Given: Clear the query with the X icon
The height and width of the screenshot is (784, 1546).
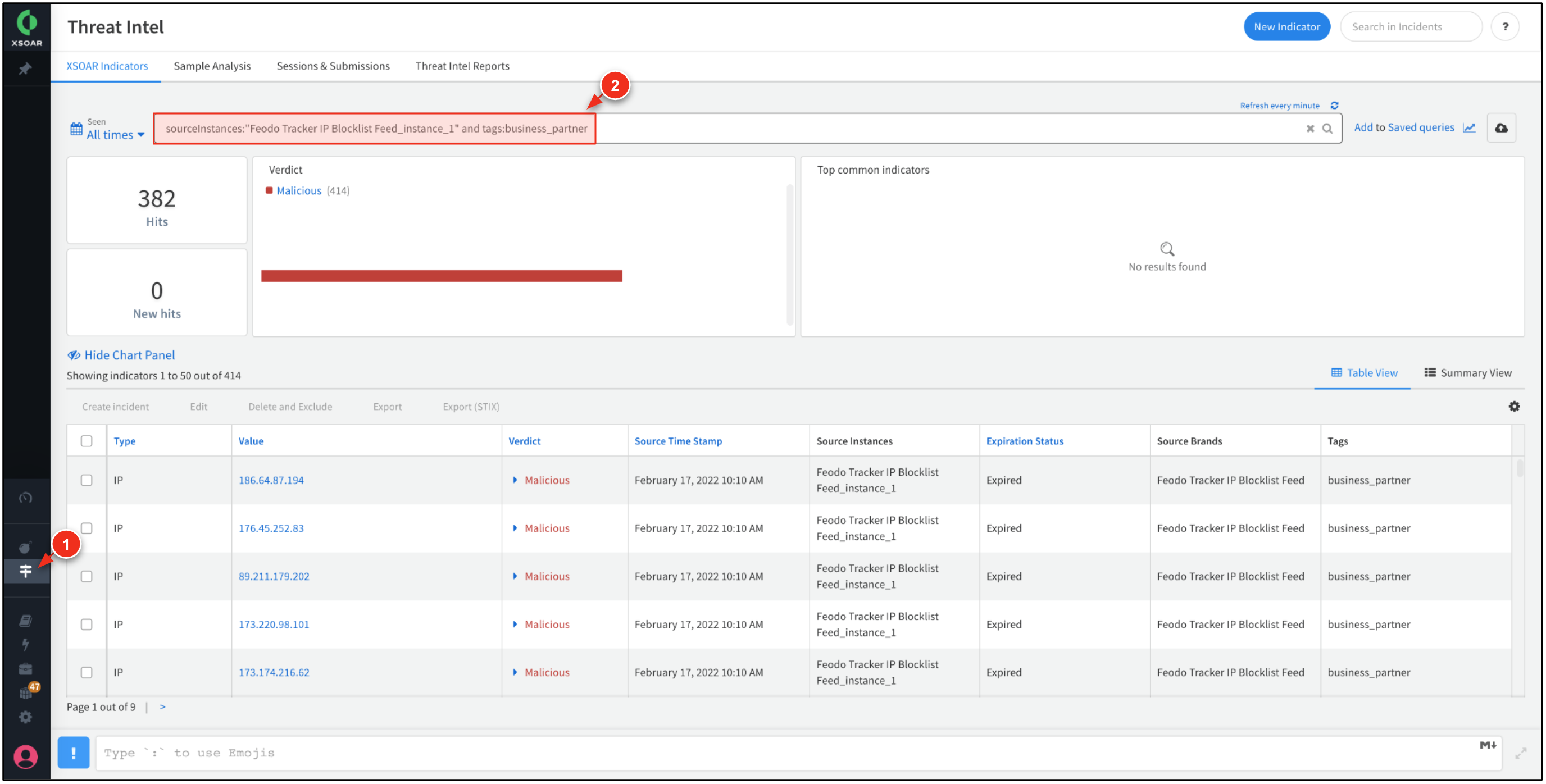Looking at the screenshot, I should tap(1310, 129).
